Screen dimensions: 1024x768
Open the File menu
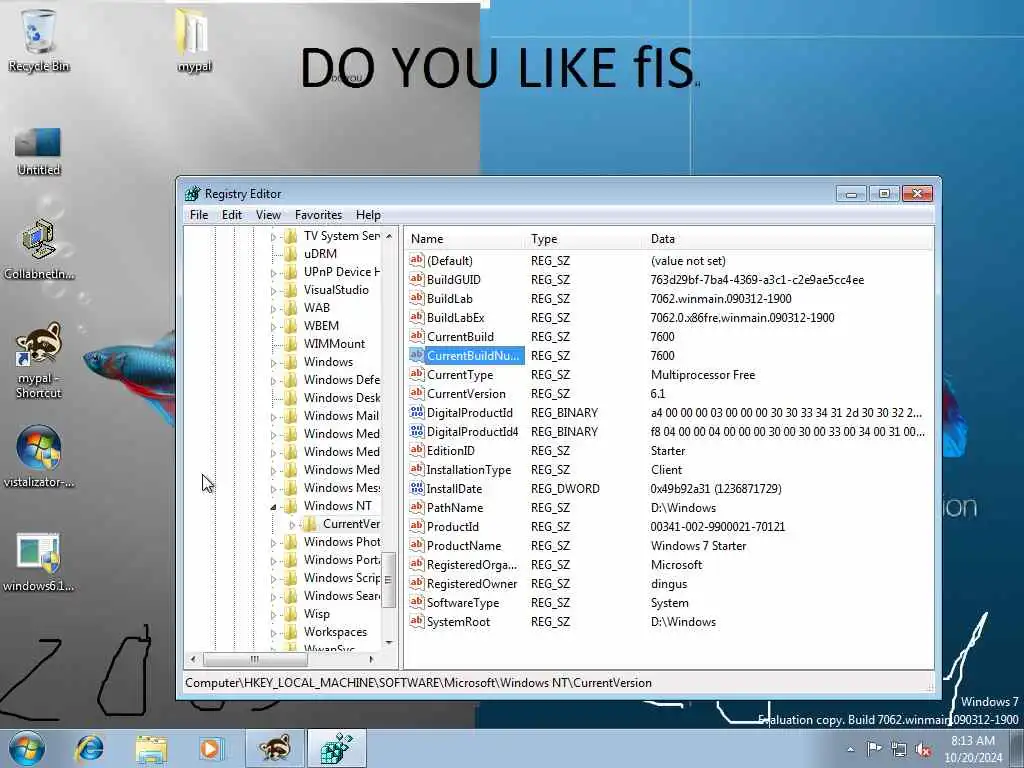click(x=199, y=215)
